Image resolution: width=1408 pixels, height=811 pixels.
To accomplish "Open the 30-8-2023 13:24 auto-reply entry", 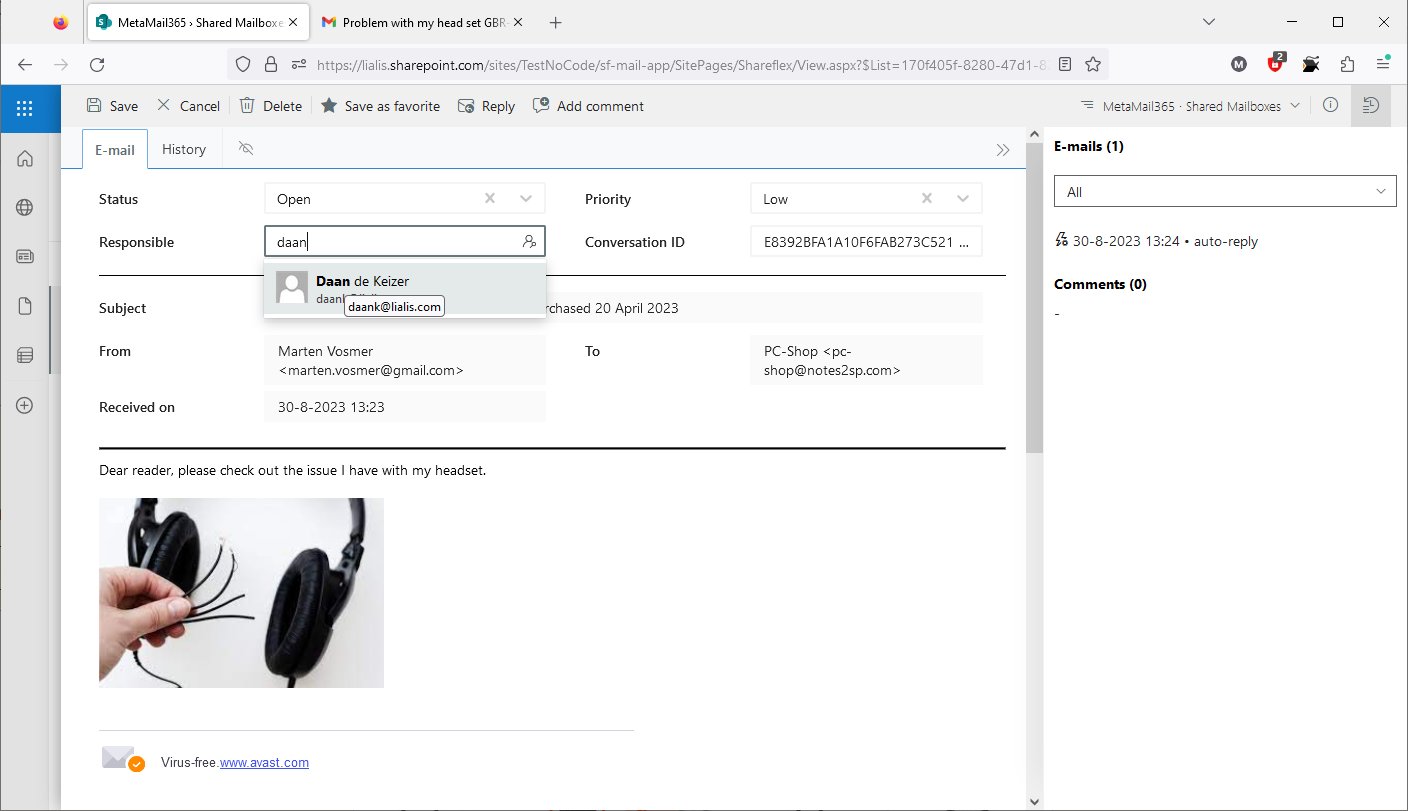I will coord(1157,241).
